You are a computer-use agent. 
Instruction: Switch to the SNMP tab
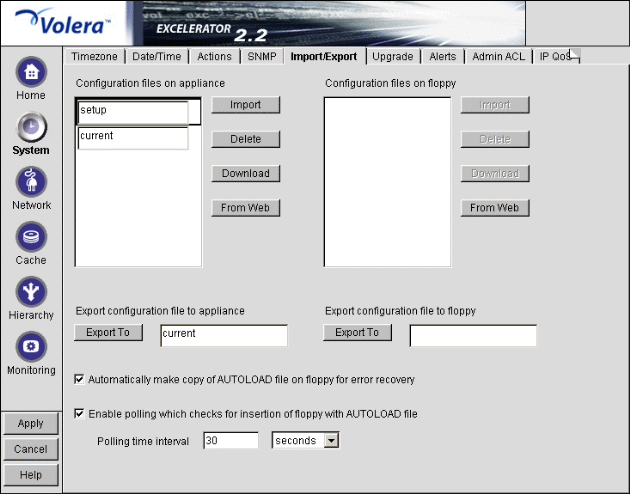(262, 56)
